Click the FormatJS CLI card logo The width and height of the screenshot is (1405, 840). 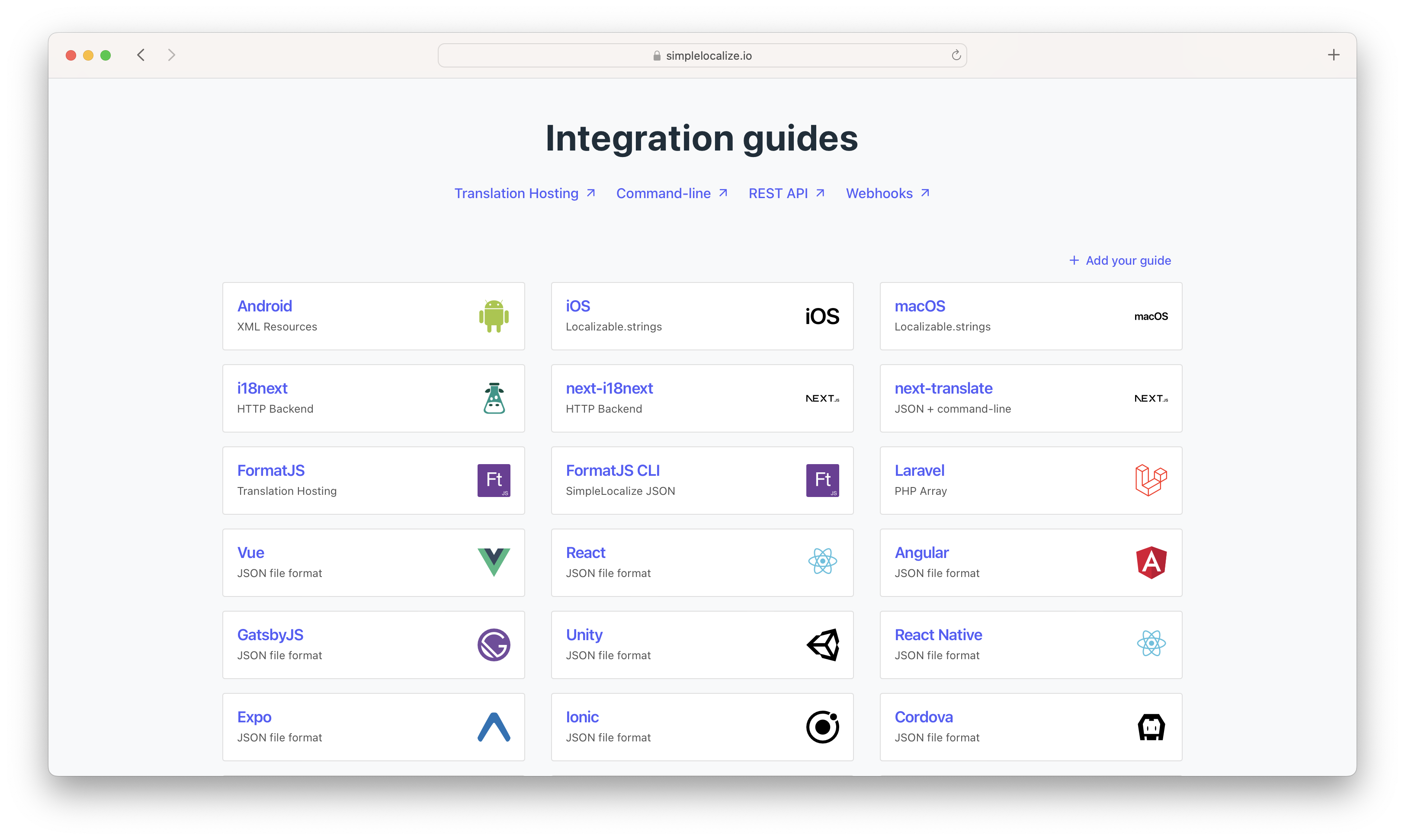coord(822,481)
